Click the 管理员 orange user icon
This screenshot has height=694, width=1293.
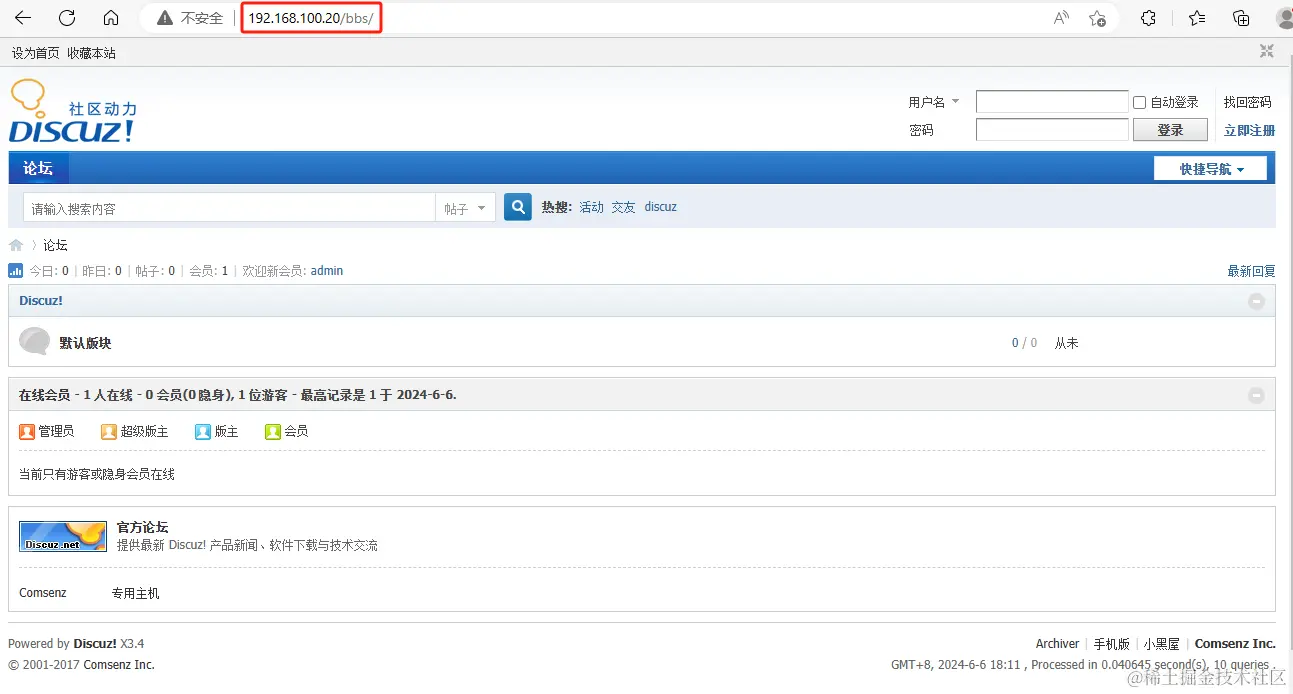(x=27, y=432)
